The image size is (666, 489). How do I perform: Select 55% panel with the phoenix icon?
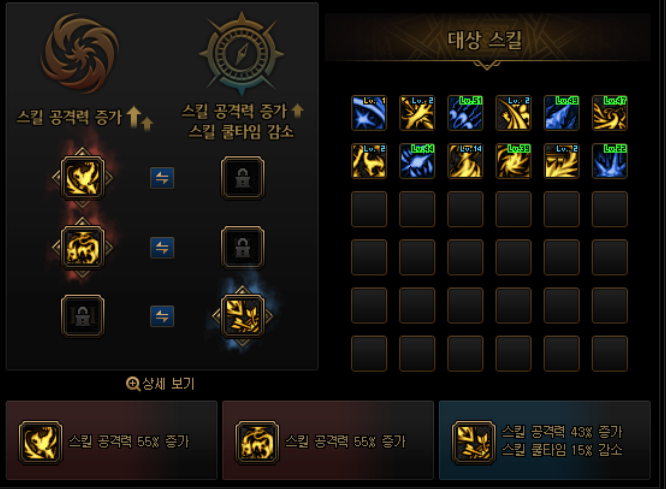click(x=112, y=440)
